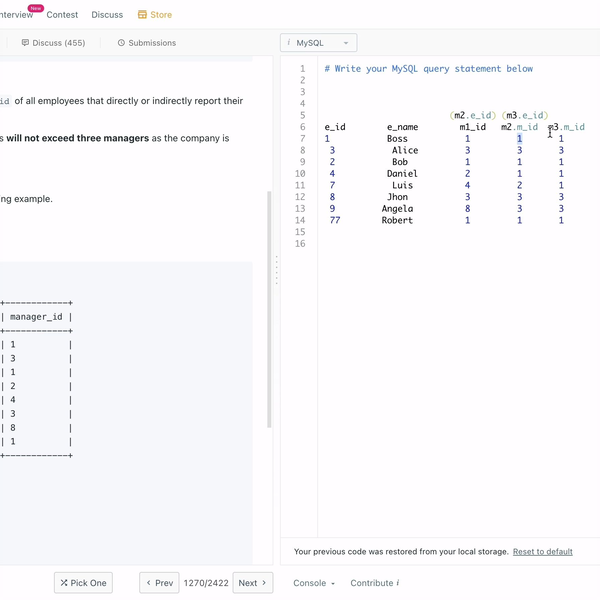Viewport: 600px width, 600px height.
Task: Click the problem counter 1270/2422
Action: point(206,583)
